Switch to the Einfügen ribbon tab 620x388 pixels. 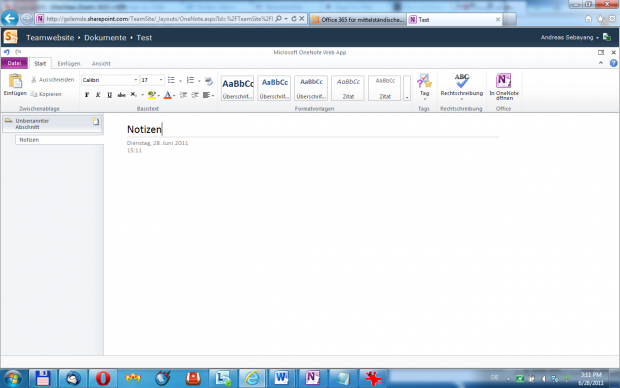(x=69, y=63)
